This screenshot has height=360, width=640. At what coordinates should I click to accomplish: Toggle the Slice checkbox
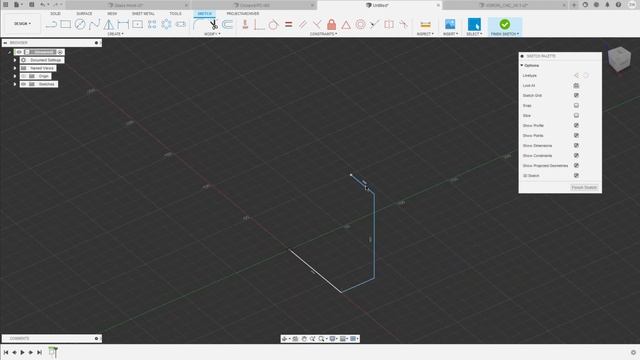[x=576, y=116]
